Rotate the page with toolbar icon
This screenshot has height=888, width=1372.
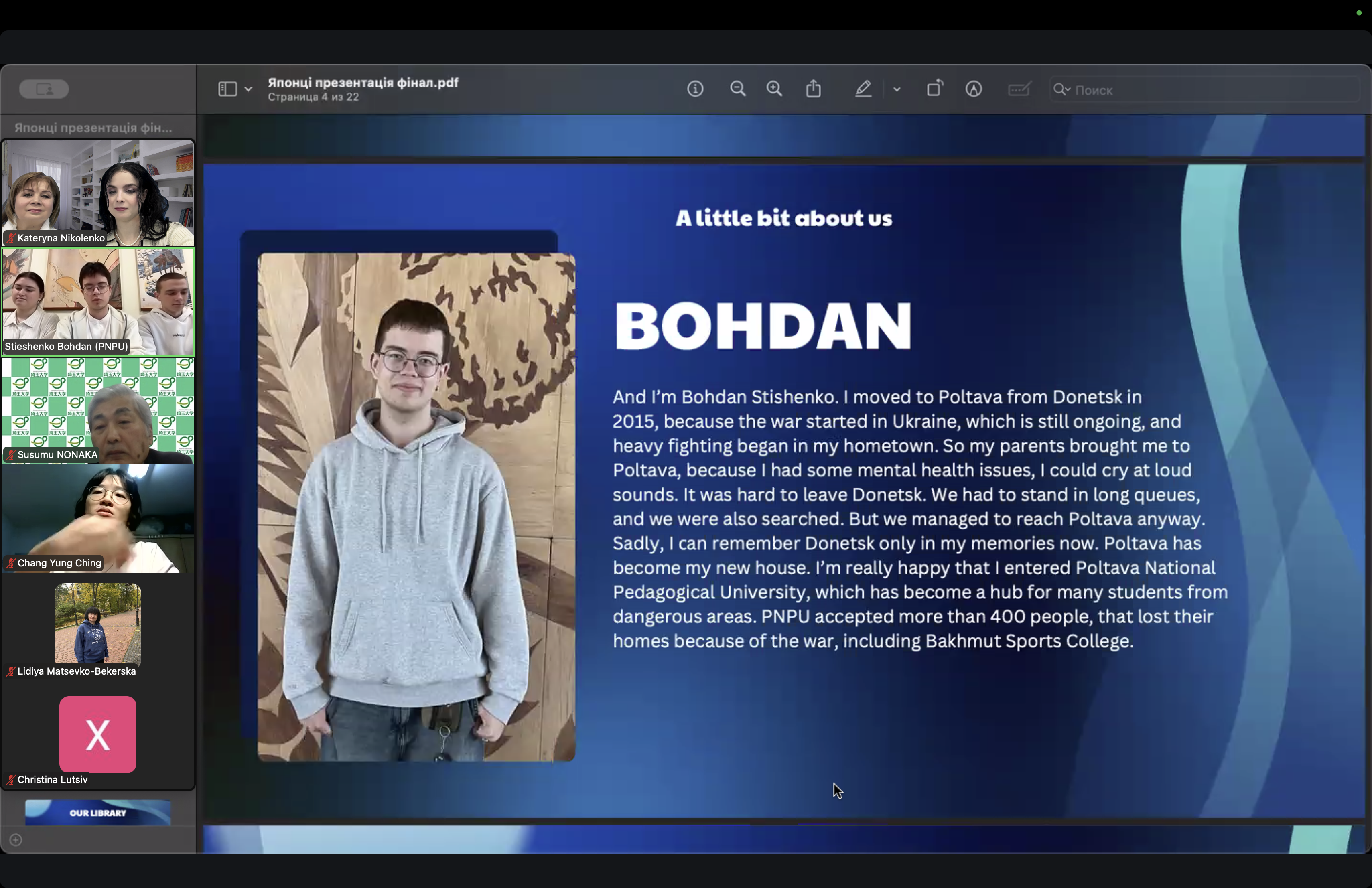[x=934, y=89]
